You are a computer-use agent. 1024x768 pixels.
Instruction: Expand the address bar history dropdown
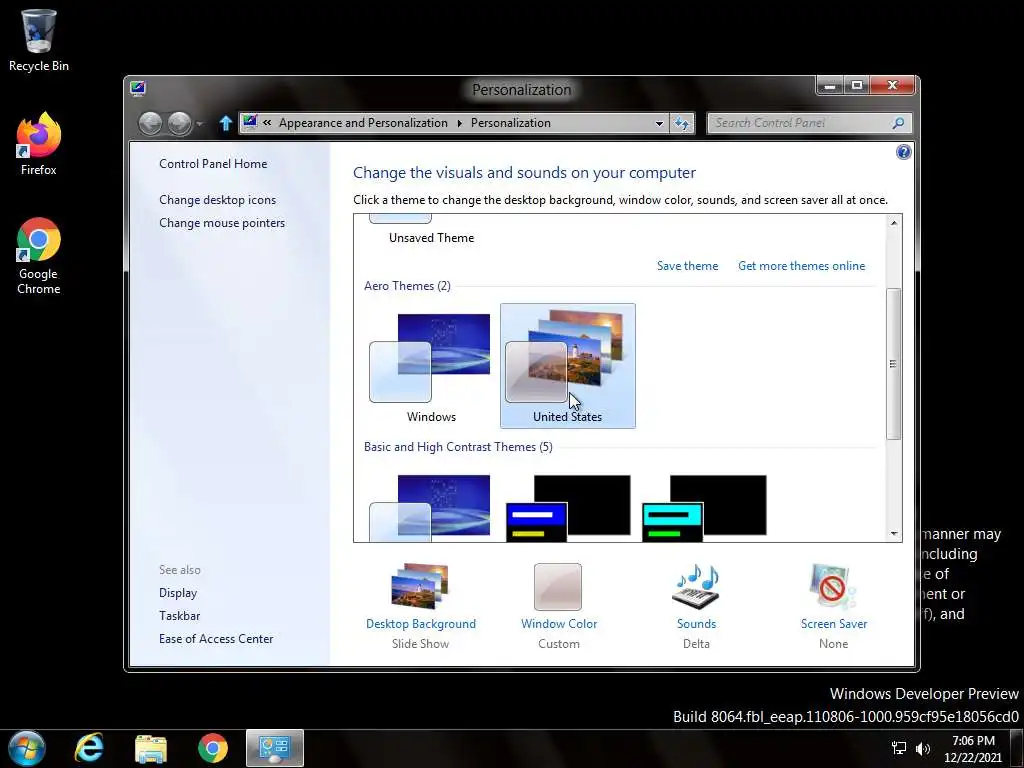[x=659, y=123]
